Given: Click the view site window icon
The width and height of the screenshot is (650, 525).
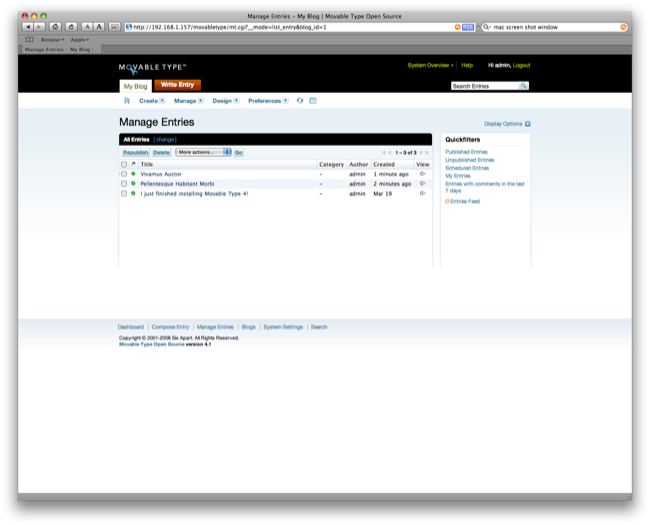Looking at the screenshot, I should (313, 101).
